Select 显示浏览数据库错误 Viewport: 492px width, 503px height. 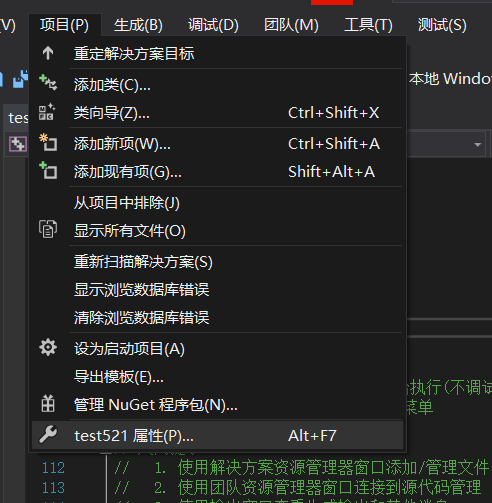click(x=217, y=290)
